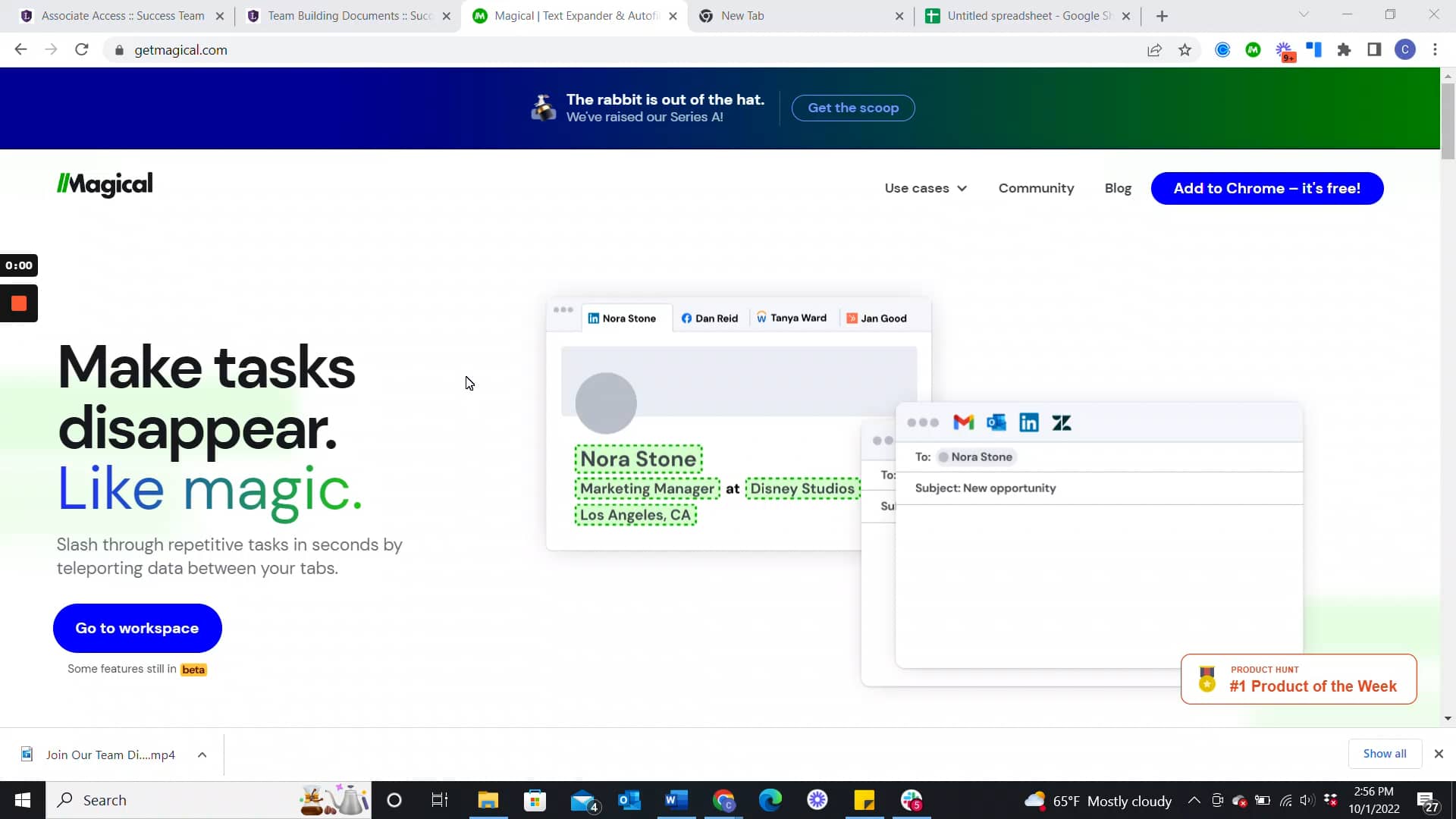Open Chrome's side panel icon
The height and width of the screenshot is (819, 1456).
(1374, 49)
